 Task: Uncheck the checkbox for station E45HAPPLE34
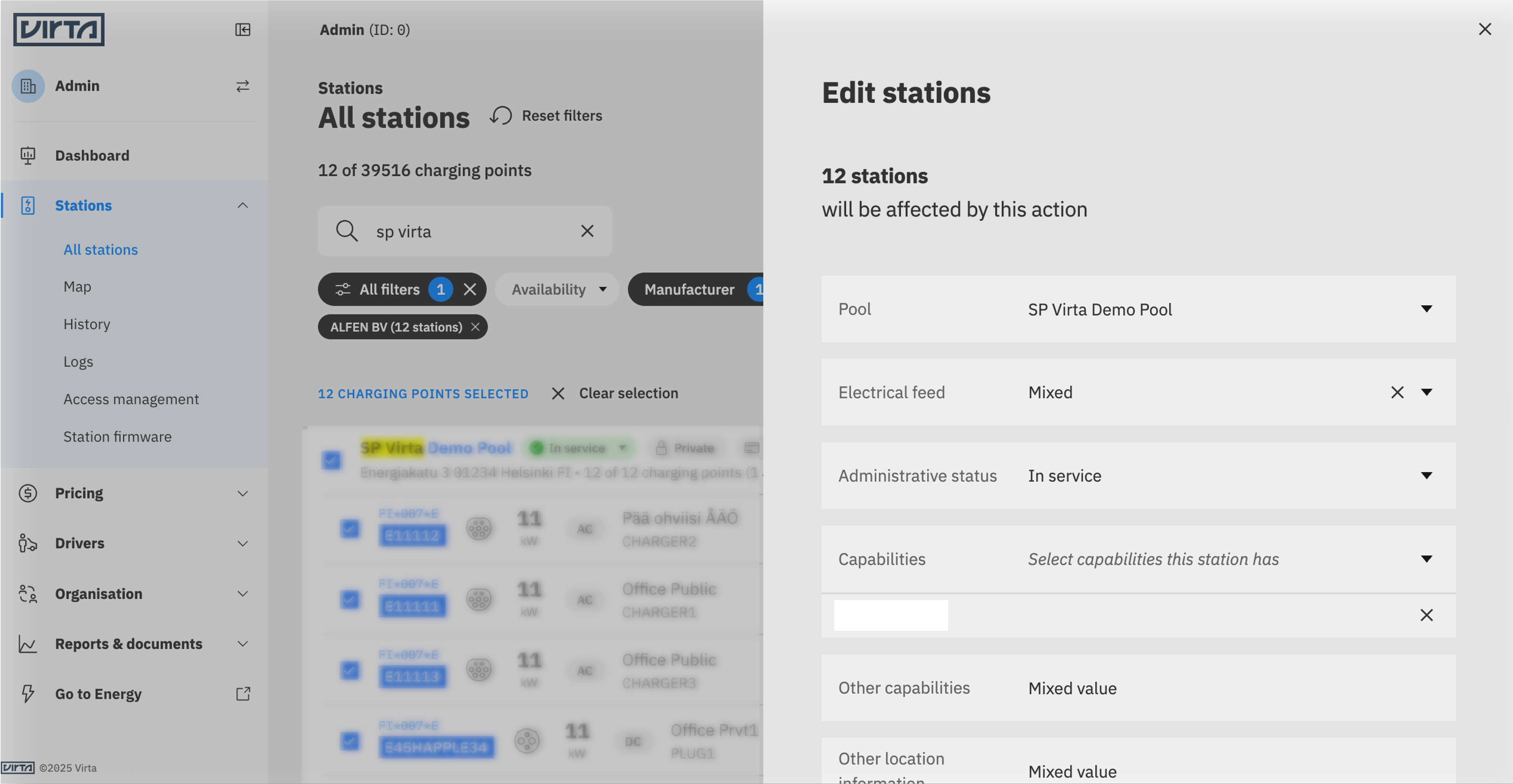point(349,741)
